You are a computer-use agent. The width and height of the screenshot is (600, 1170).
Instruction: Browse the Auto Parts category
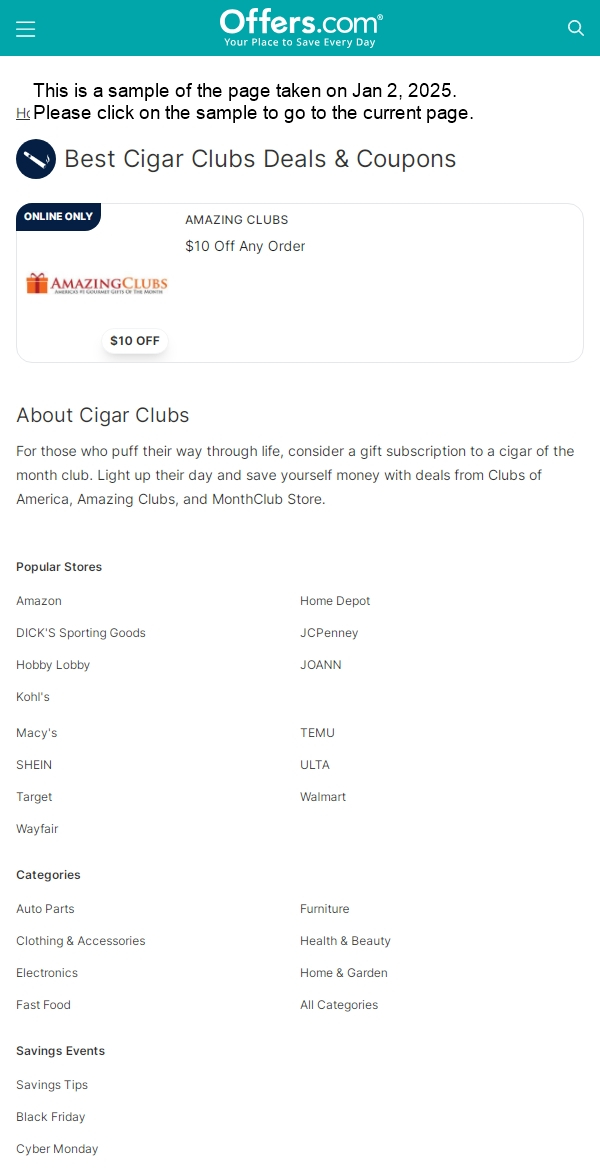pyautogui.click(x=46, y=909)
